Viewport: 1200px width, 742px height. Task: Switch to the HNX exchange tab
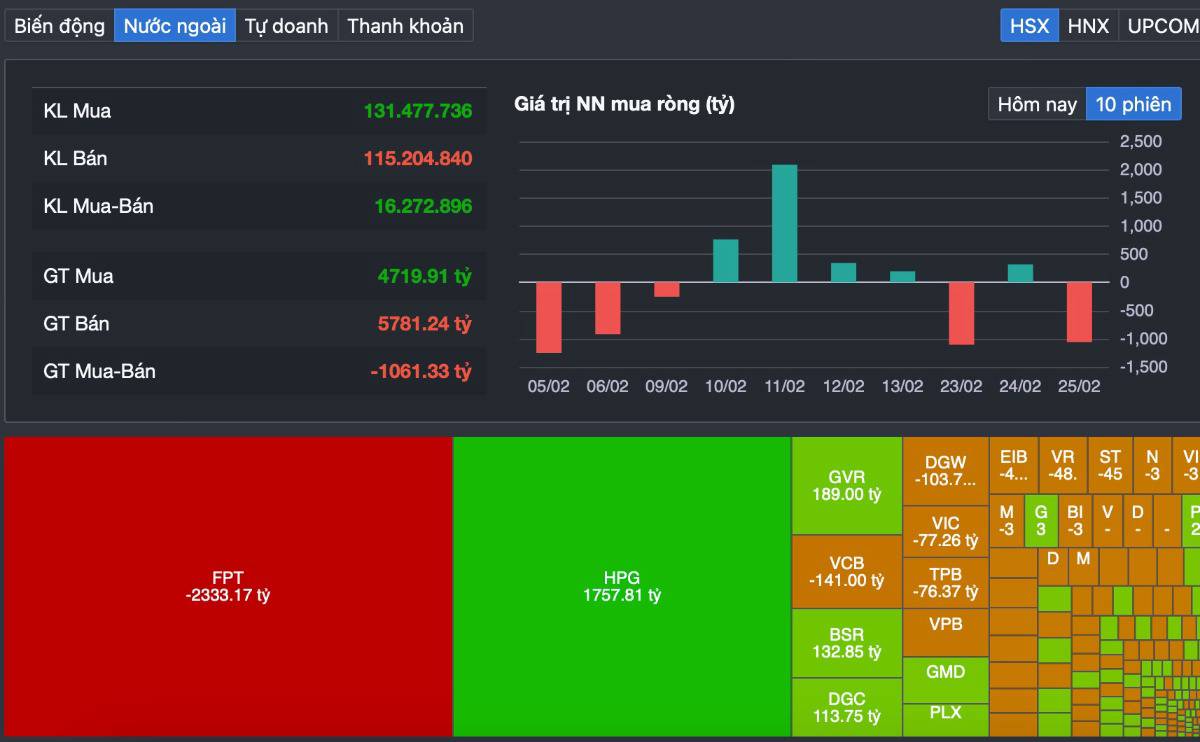pos(1089,25)
